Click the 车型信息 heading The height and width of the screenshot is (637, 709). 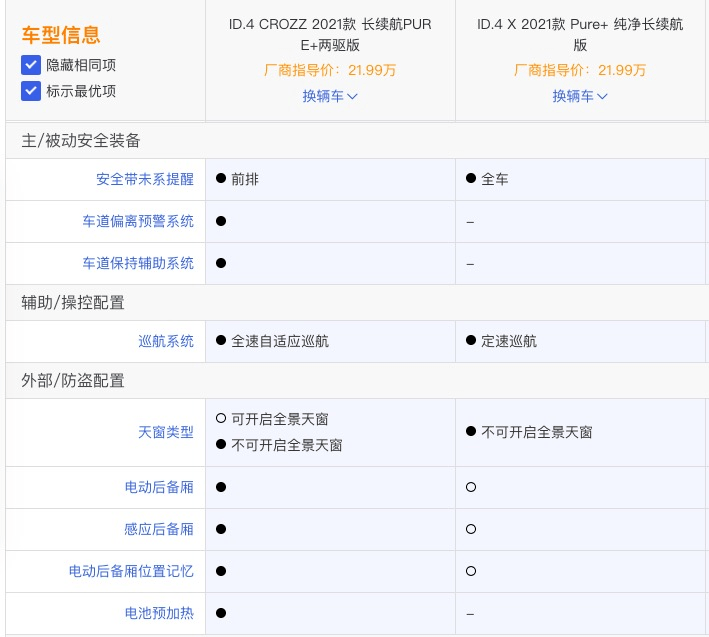tap(61, 35)
